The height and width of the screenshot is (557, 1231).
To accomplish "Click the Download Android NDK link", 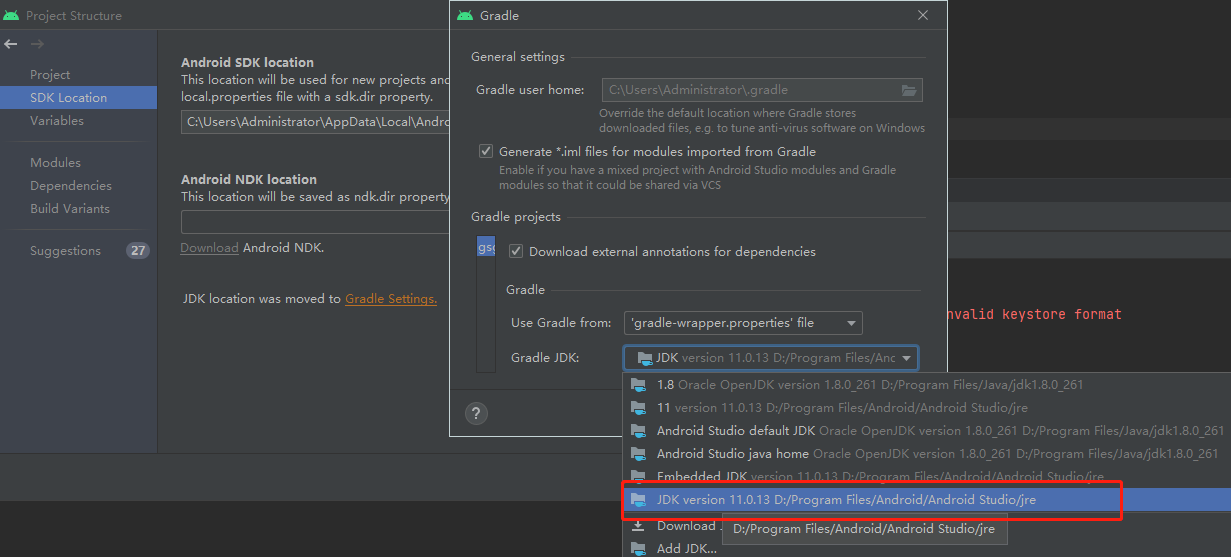I will (x=209, y=248).
